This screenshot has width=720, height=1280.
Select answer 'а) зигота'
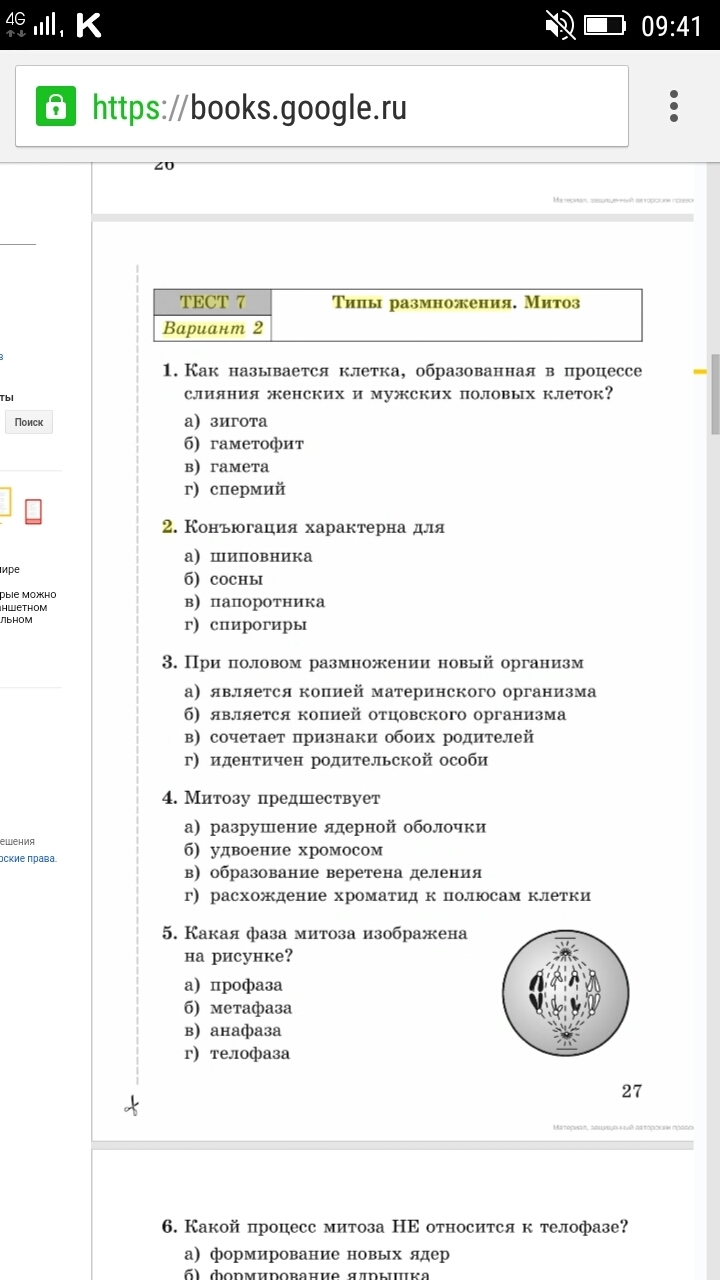coord(226,421)
